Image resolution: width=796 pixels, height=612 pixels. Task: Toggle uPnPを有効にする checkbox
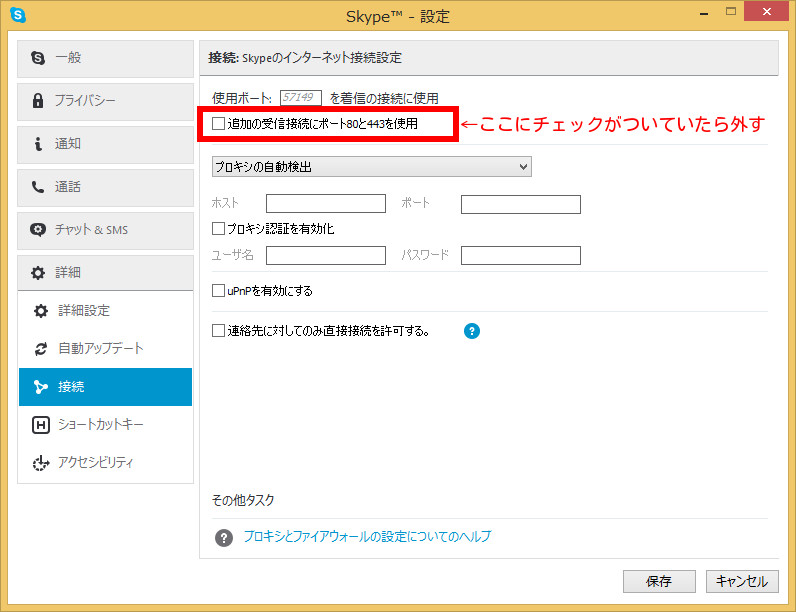tap(218, 290)
